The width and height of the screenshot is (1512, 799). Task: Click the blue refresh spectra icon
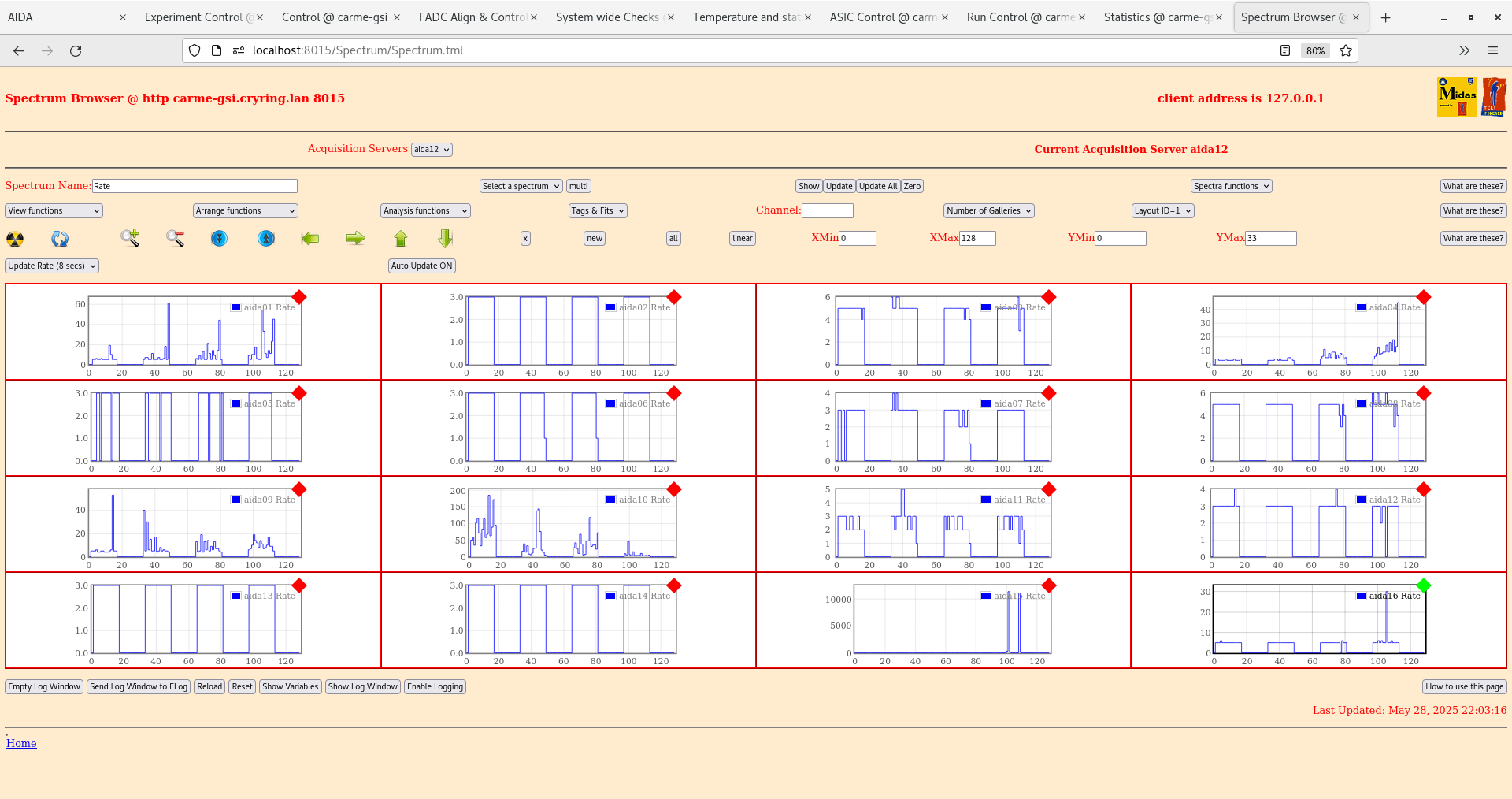coord(60,238)
